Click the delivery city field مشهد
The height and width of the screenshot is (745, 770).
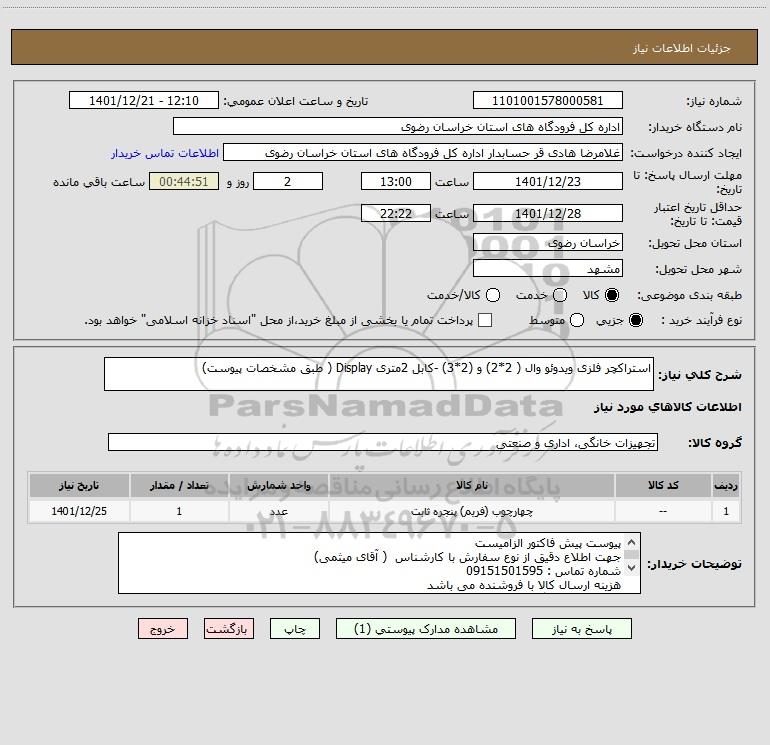point(548,268)
